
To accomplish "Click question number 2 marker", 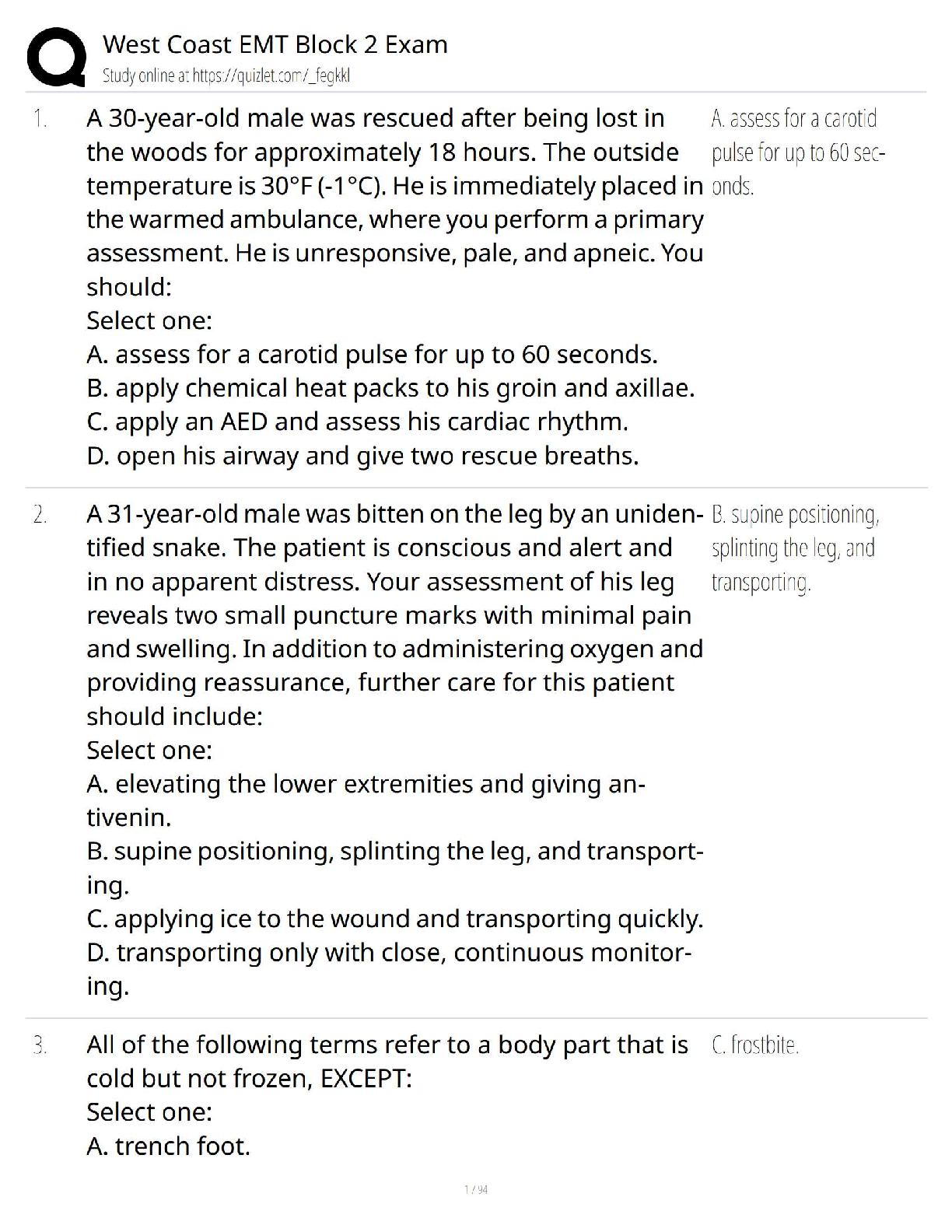I will coord(40,515).
